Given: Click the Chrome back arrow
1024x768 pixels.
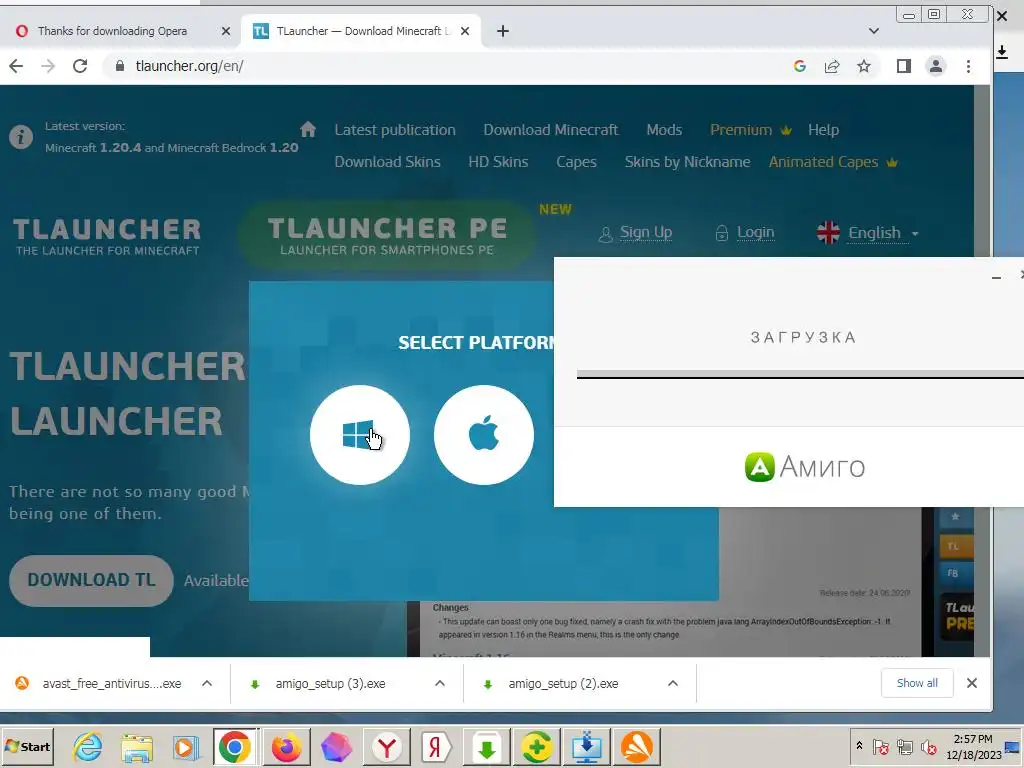Looking at the screenshot, I should pos(16,66).
